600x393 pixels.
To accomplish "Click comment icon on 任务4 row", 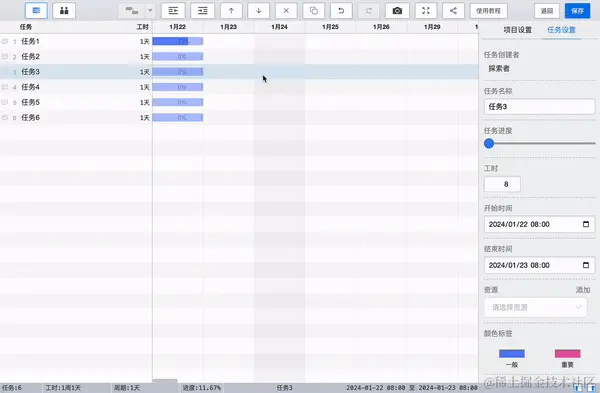I will coord(5,87).
